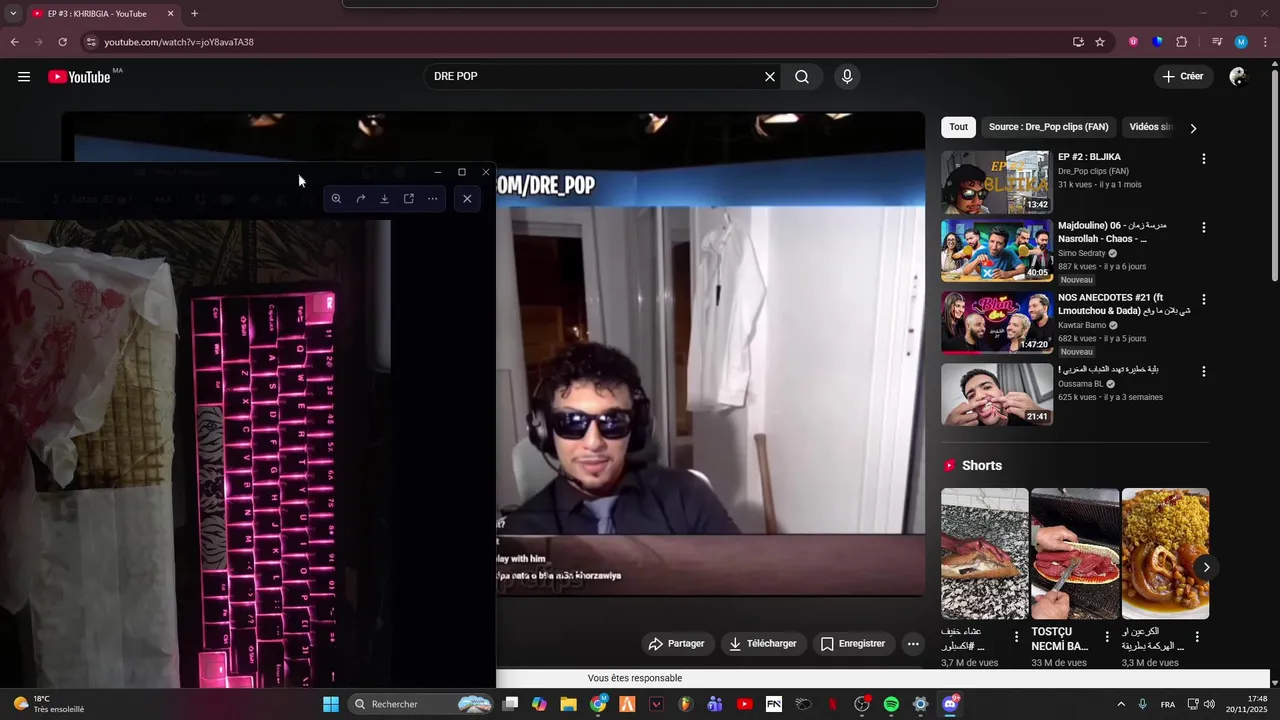The height and width of the screenshot is (720, 1280).
Task: View site information in the address bar
Action: point(90,42)
